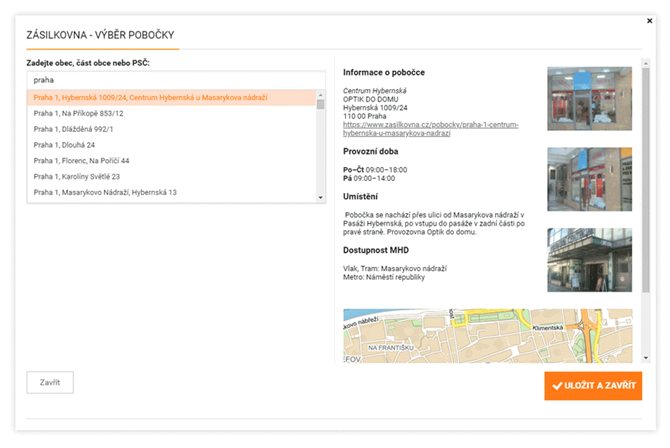The width and height of the screenshot is (670, 448).
Task: Click the Zavřít button
Action: click(50, 383)
